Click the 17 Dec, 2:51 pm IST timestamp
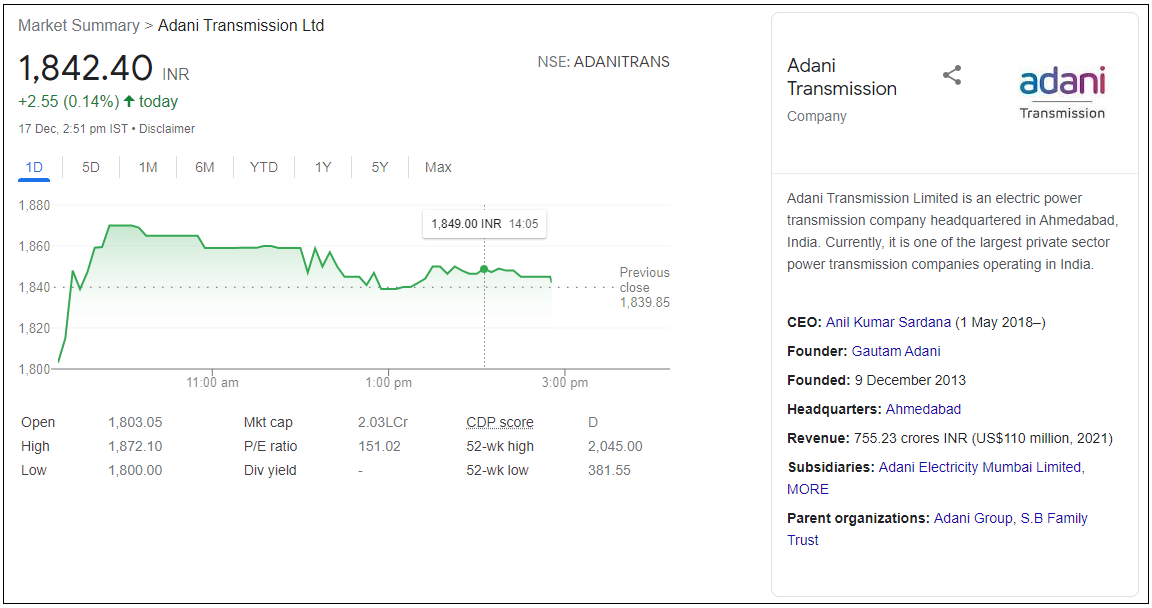The height and width of the screenshot is (608, 1152). coord(73,129)
